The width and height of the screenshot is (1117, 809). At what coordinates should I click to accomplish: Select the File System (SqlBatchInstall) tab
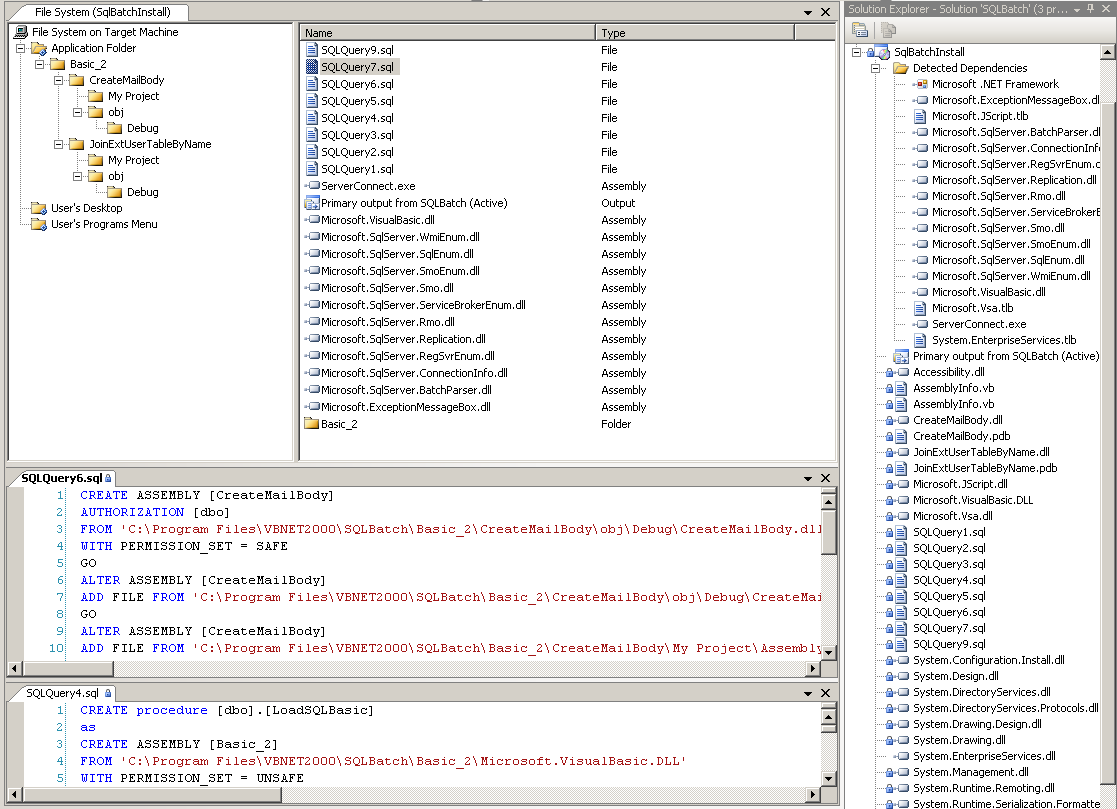coord(103,12)
